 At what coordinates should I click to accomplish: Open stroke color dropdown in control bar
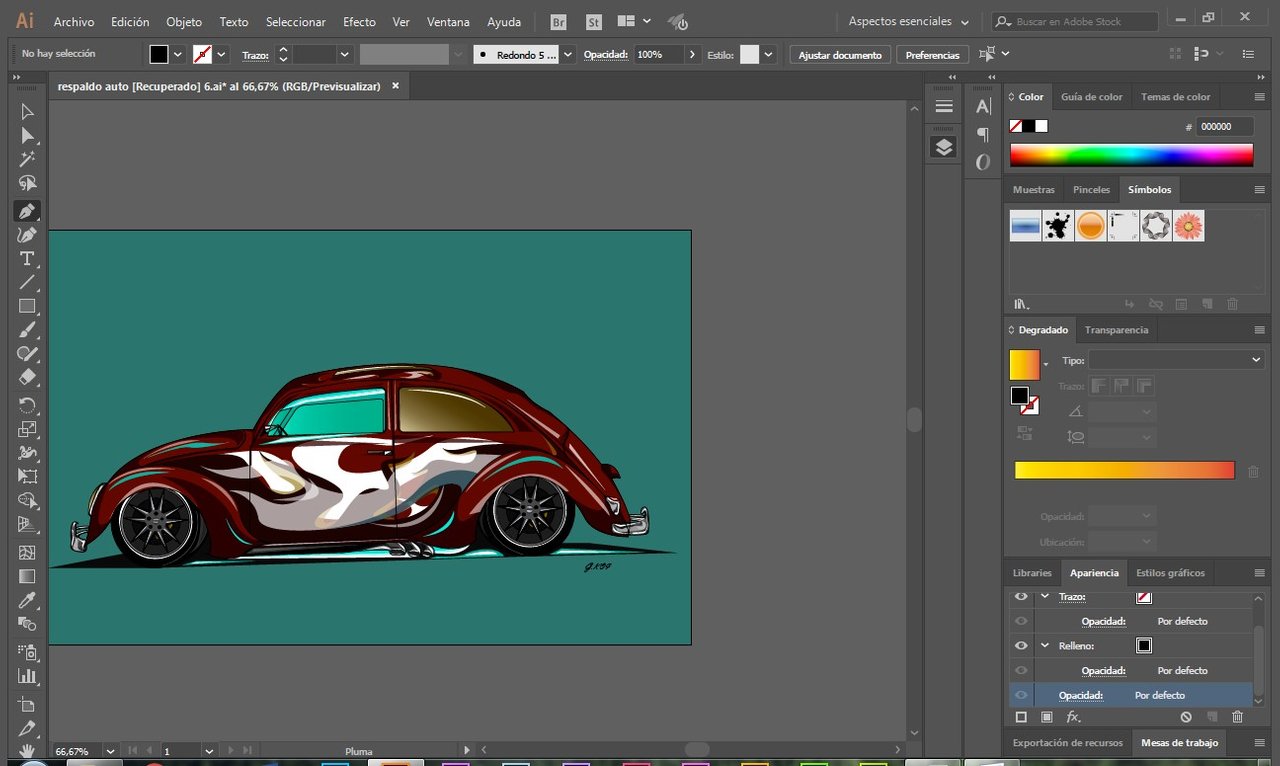(221, 55)
